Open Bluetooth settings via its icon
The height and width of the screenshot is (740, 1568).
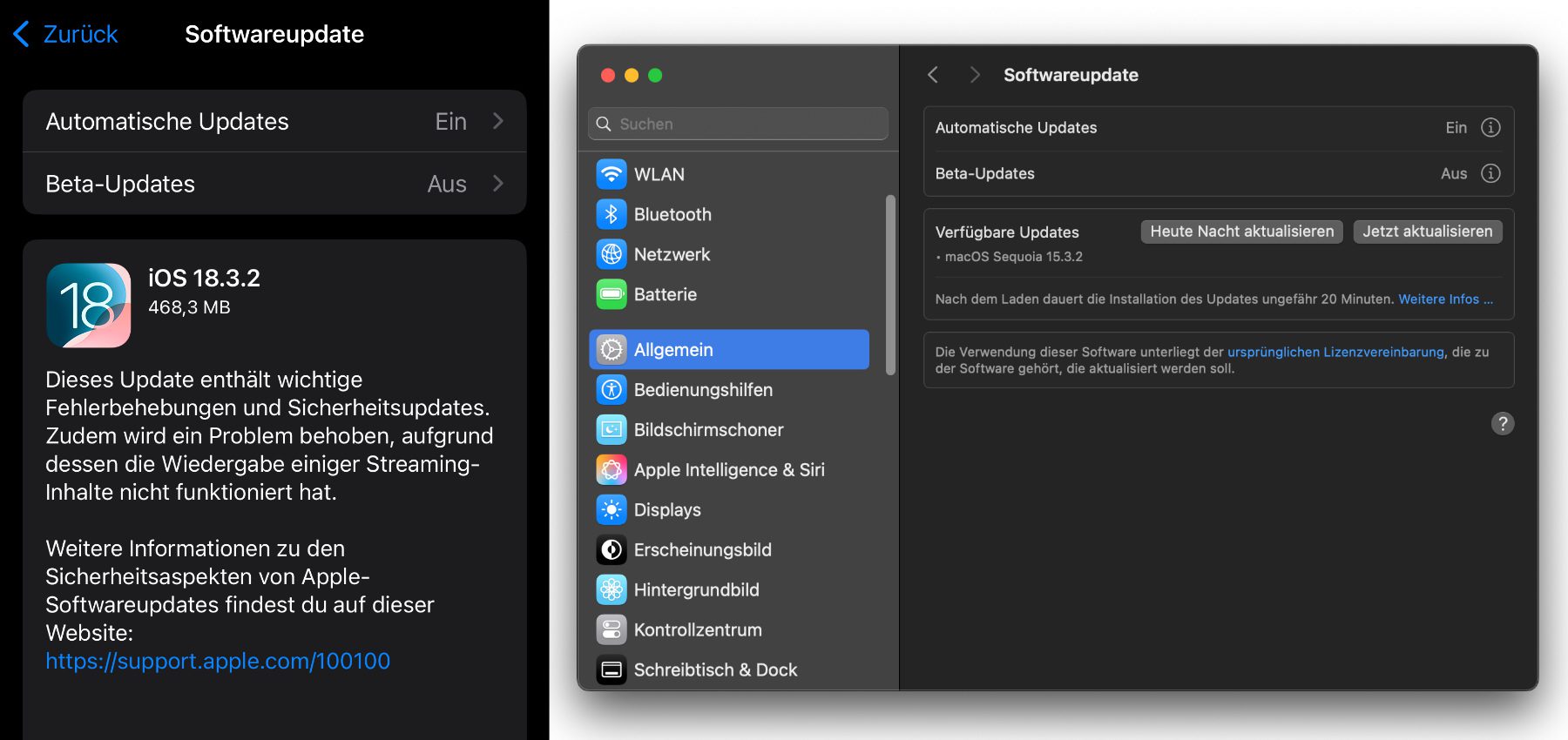pos(612,214)
